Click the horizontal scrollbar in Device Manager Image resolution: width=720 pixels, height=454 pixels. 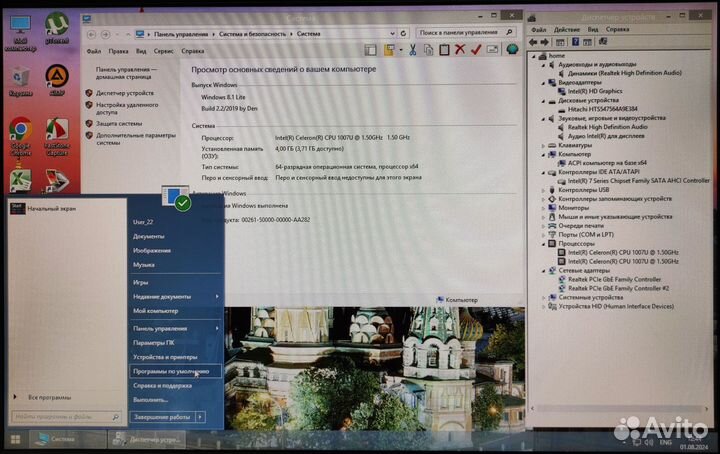click(x=619, y=408)
